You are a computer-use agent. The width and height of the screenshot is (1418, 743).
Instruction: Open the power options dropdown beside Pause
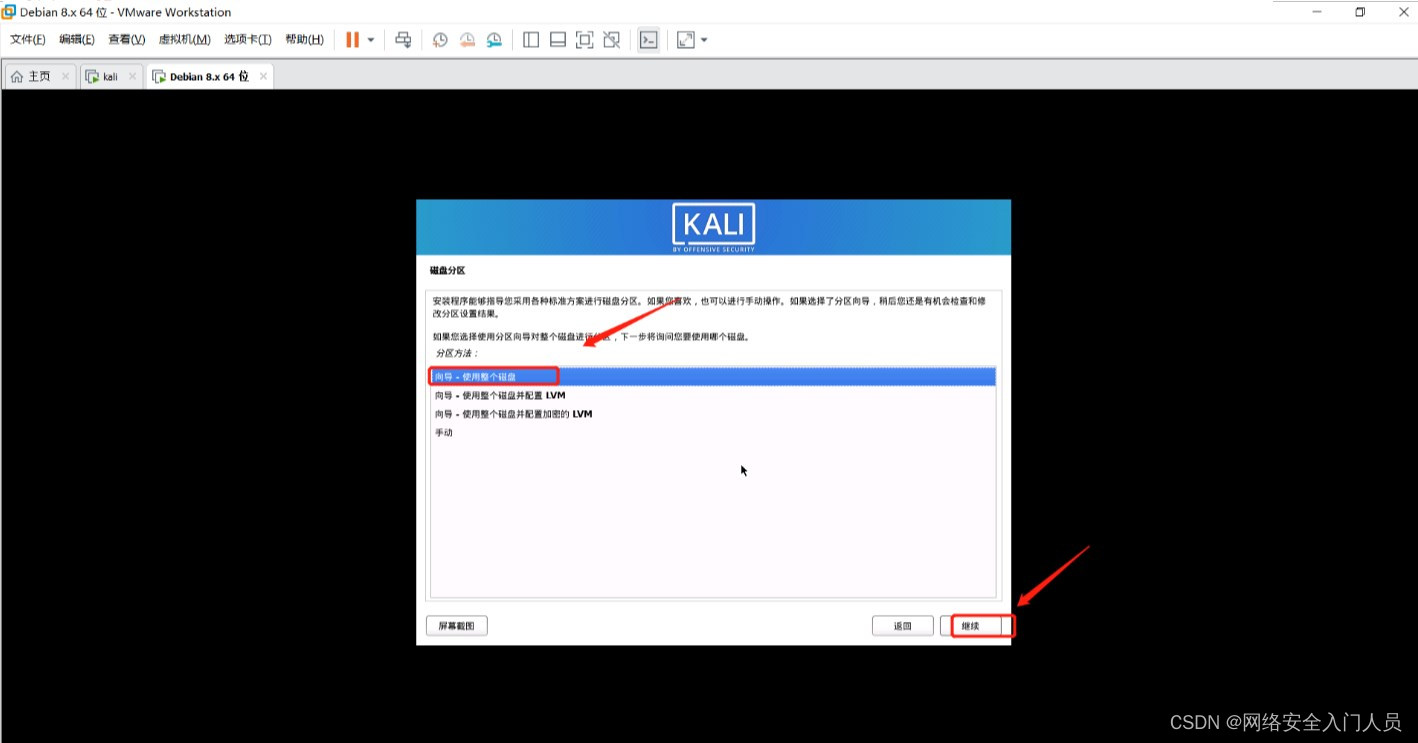(371, 40)
